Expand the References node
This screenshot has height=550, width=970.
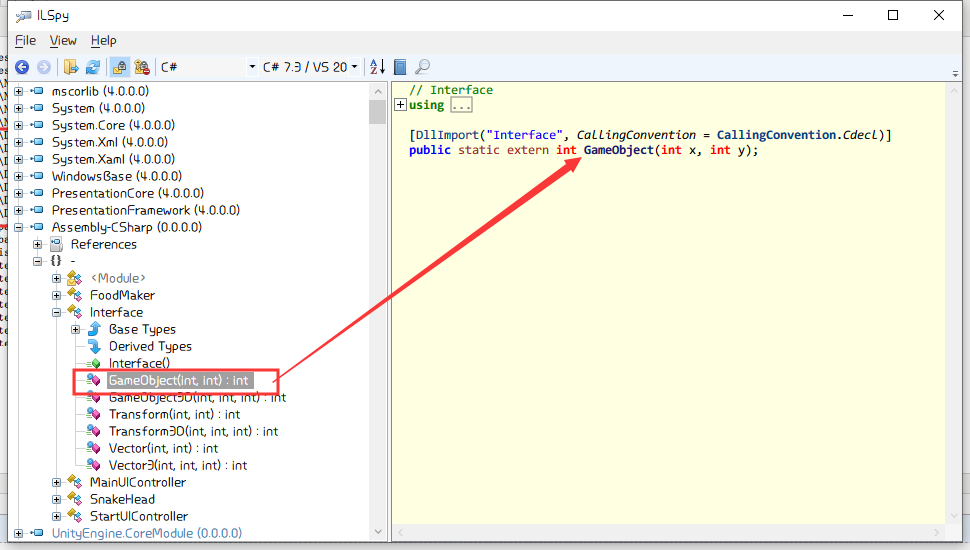tap(38, 244)
